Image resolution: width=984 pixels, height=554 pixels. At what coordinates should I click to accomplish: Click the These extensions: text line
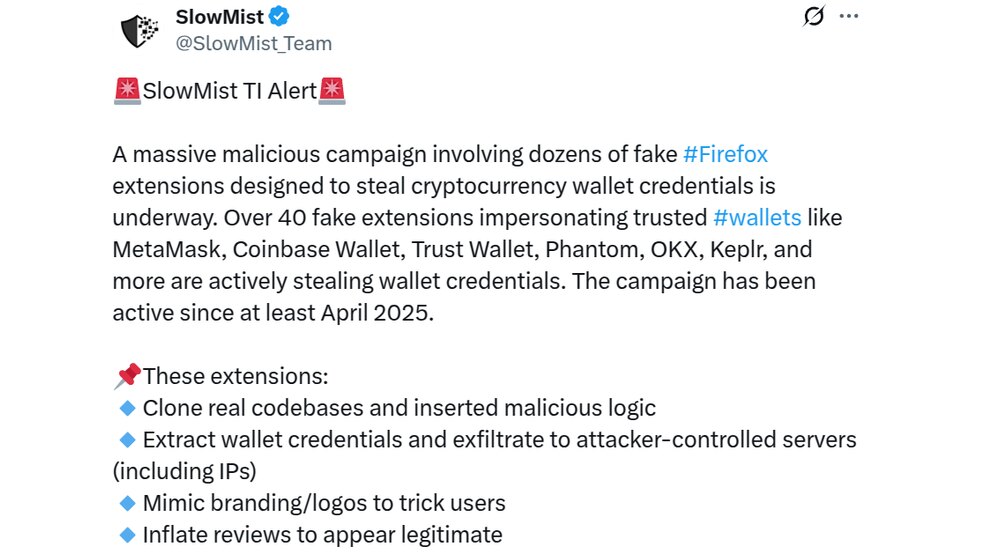[235, 376]
